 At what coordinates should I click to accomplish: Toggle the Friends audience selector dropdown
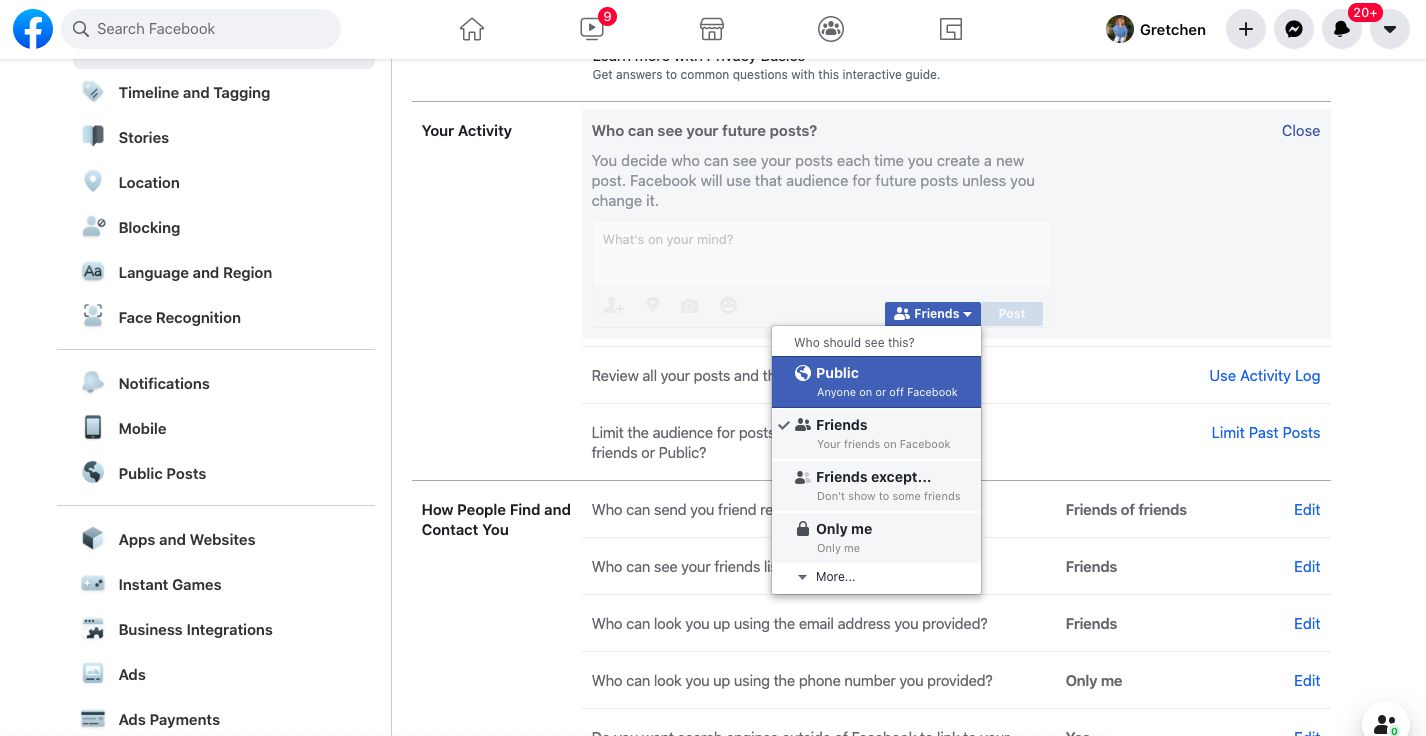pyautogui.click(x=932, y=314)
